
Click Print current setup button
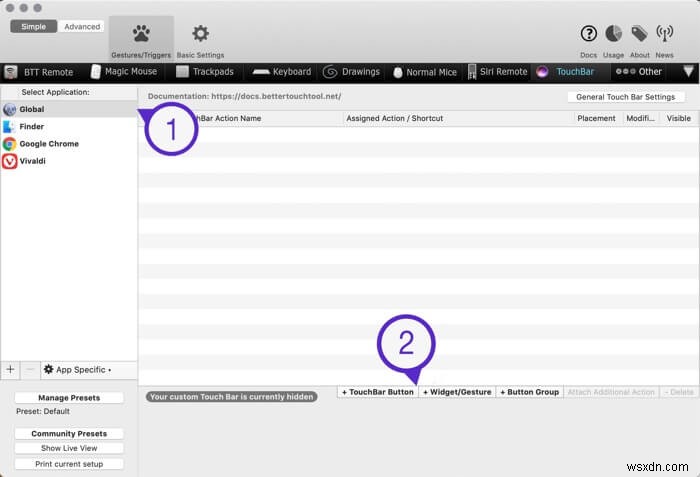point(69,464)
